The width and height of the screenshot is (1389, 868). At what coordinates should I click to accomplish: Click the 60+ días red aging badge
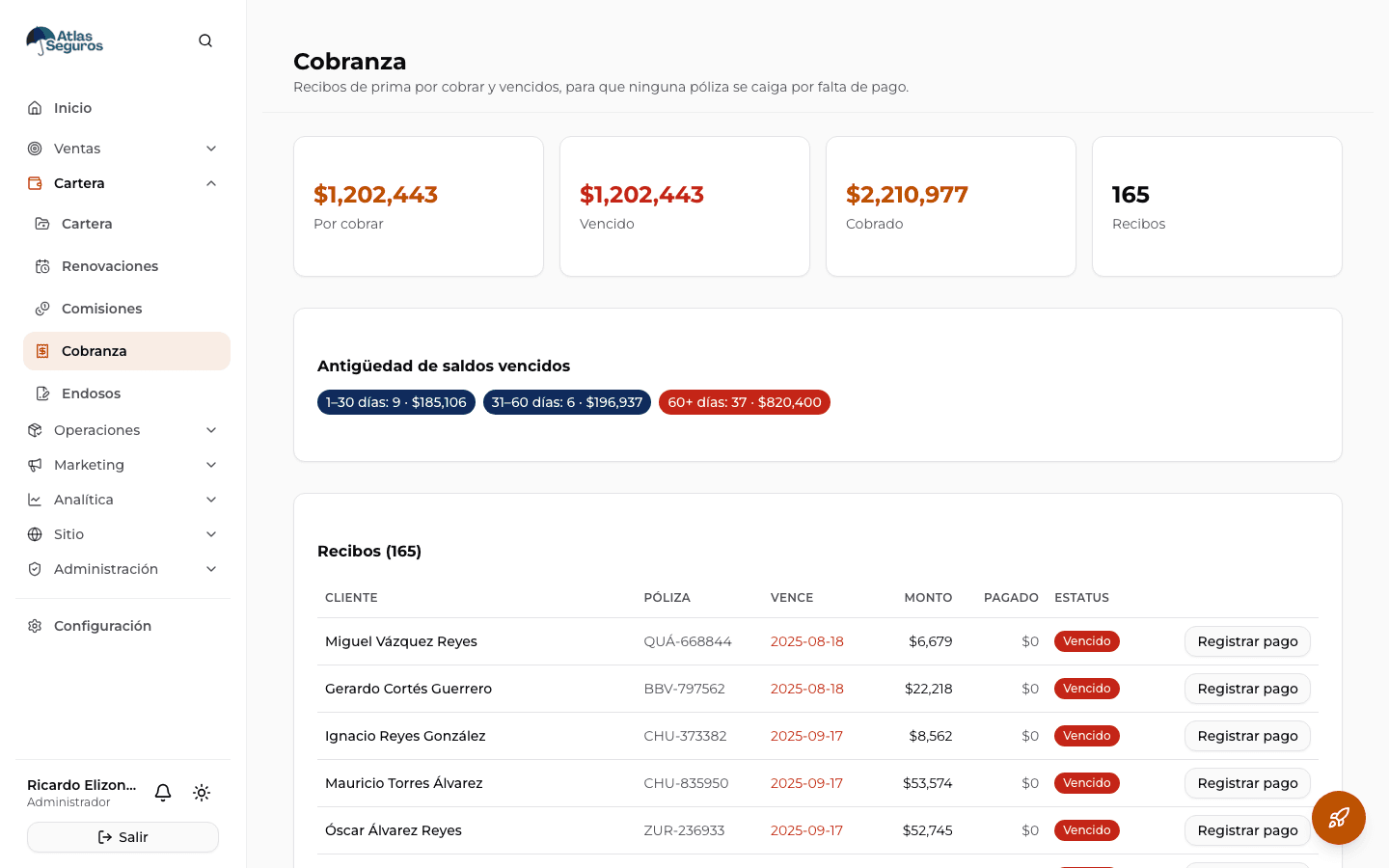[x=745, y=402]
